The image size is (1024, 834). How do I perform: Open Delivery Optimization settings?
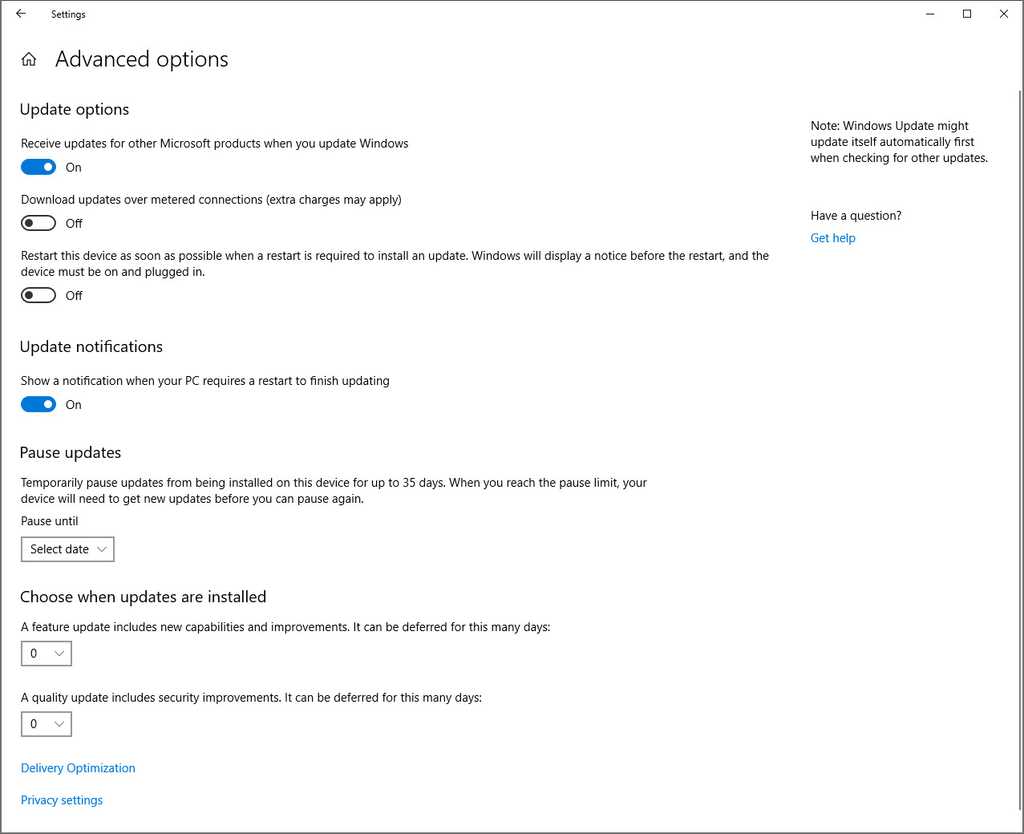point(77,768)
